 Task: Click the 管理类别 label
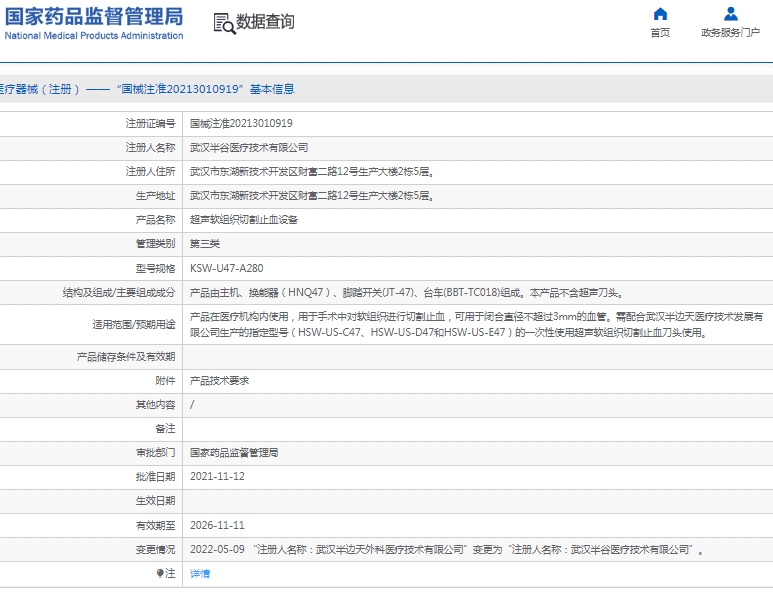tap(155, 244)
